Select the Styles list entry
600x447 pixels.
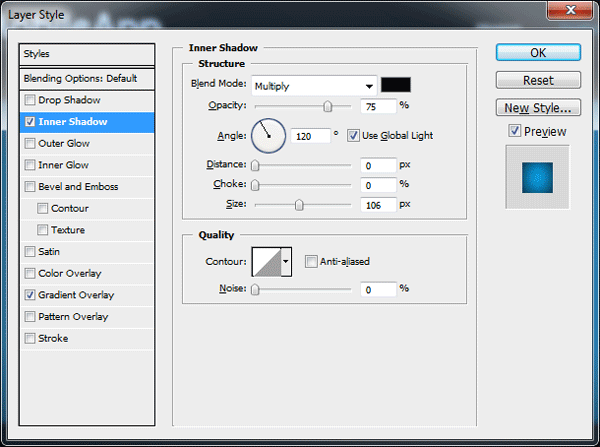[87, 54]
